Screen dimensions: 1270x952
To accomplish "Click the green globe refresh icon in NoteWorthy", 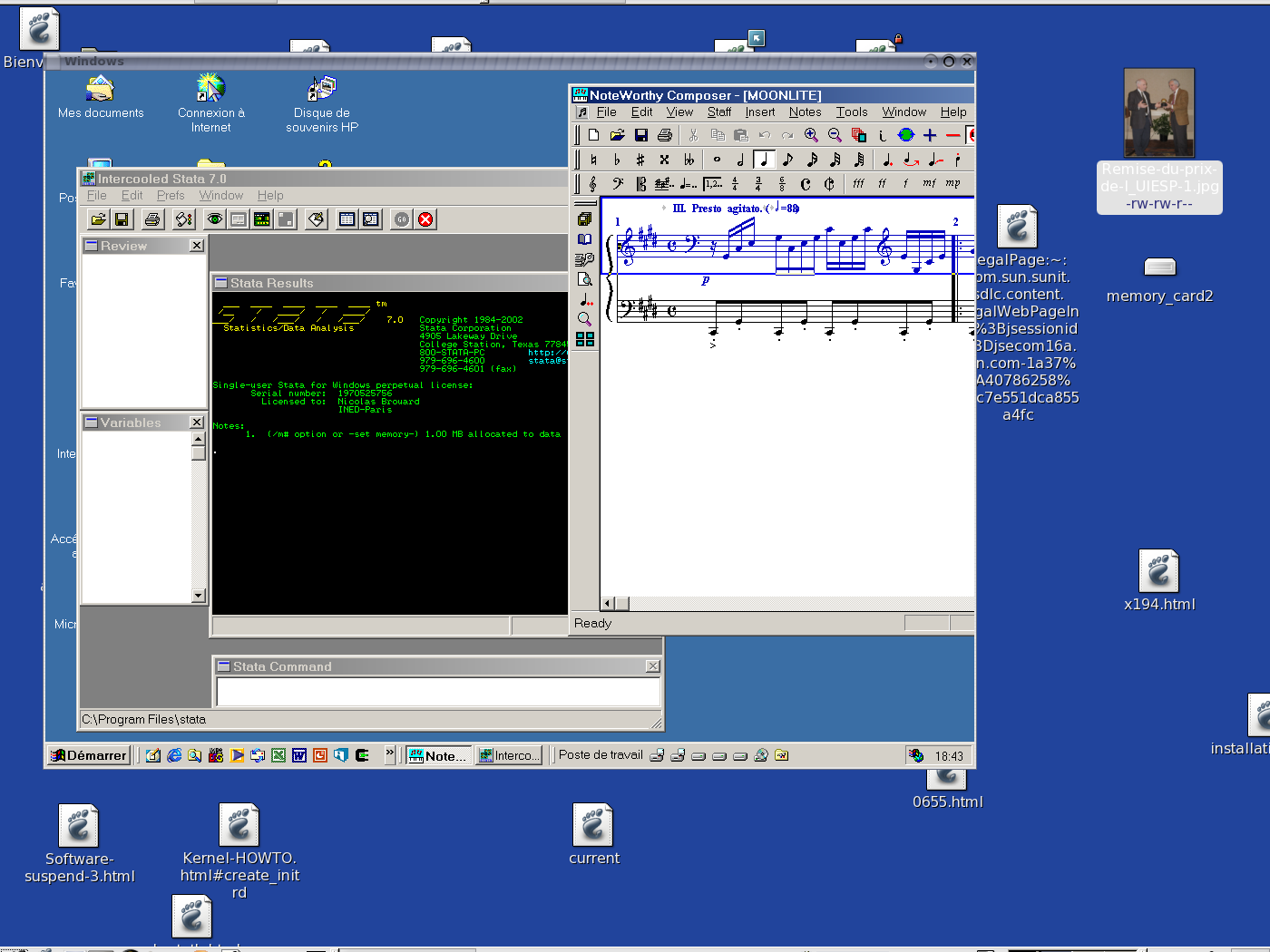I will (905, 135).
